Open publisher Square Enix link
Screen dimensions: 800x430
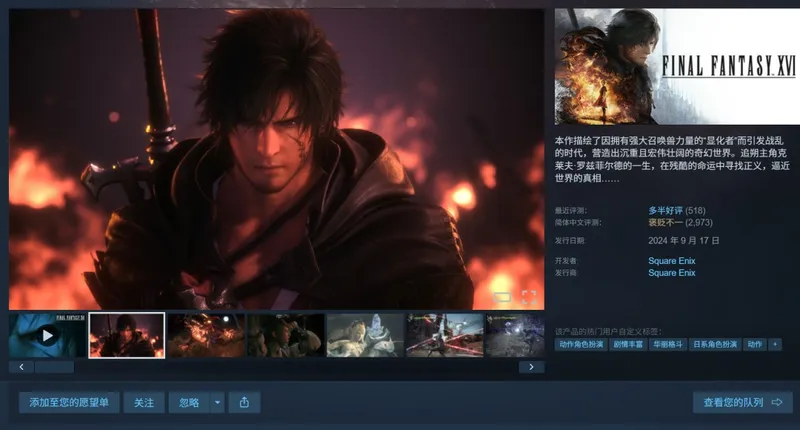[x=671, y=273]
